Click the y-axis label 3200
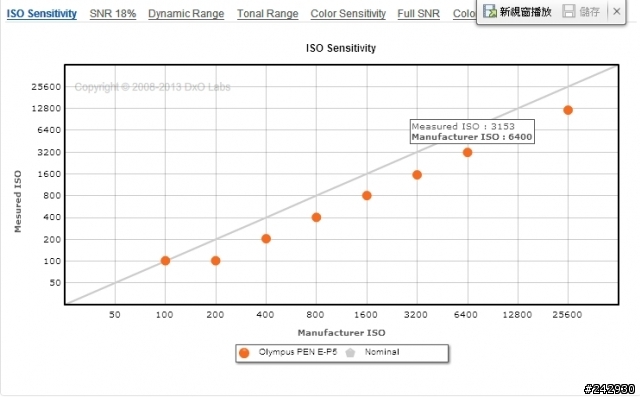Viewport: 640px width, 397px height. (49, 153)
